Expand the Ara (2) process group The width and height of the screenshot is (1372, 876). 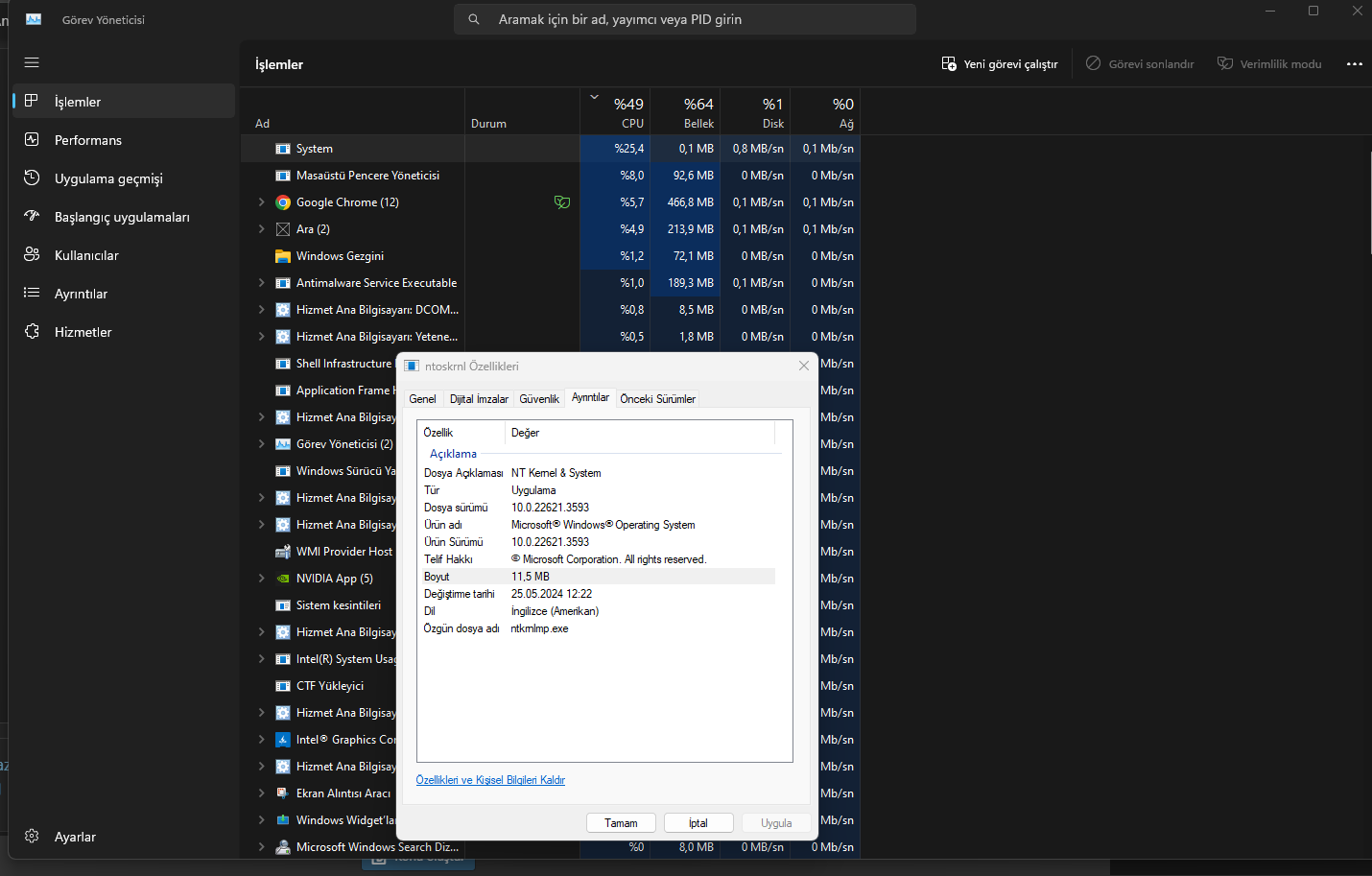point(261,229)
